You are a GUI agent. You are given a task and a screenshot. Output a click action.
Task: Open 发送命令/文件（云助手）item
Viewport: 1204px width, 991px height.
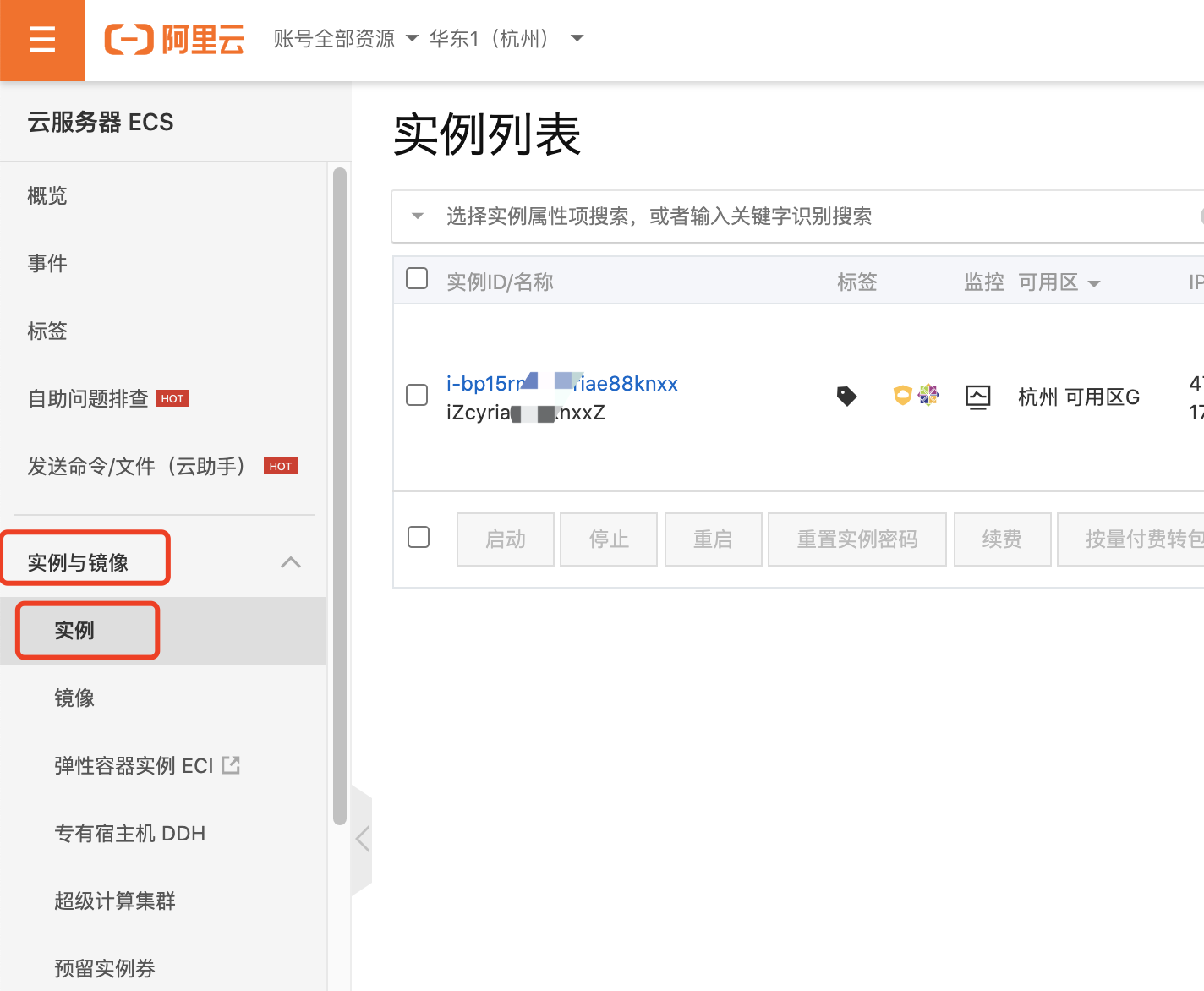click(137, 467)
